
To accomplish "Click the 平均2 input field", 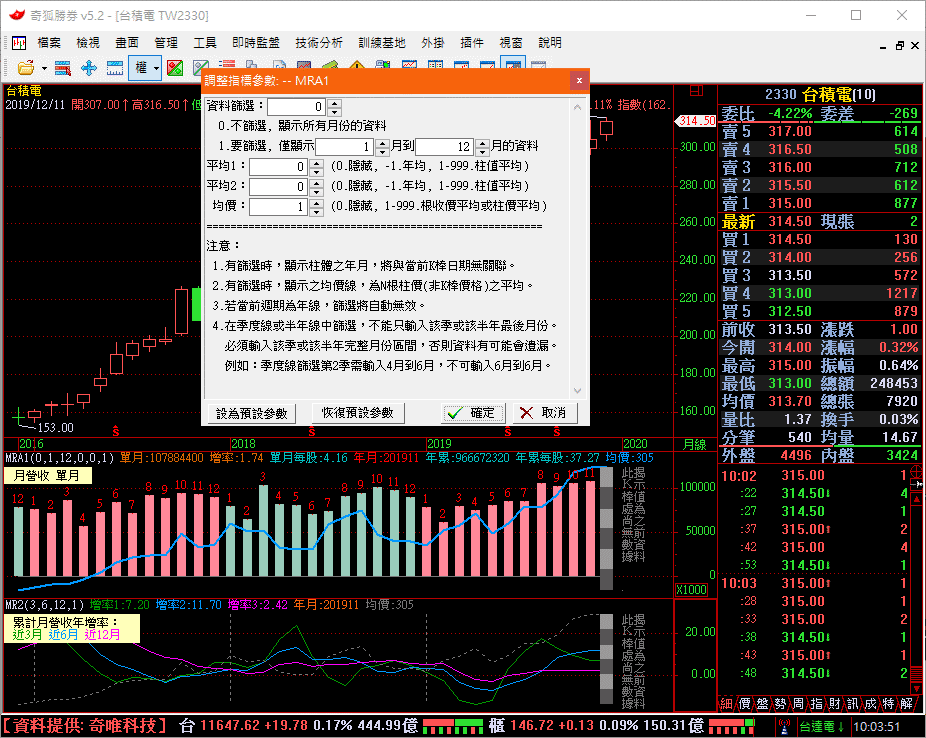I will click(279, 187).
